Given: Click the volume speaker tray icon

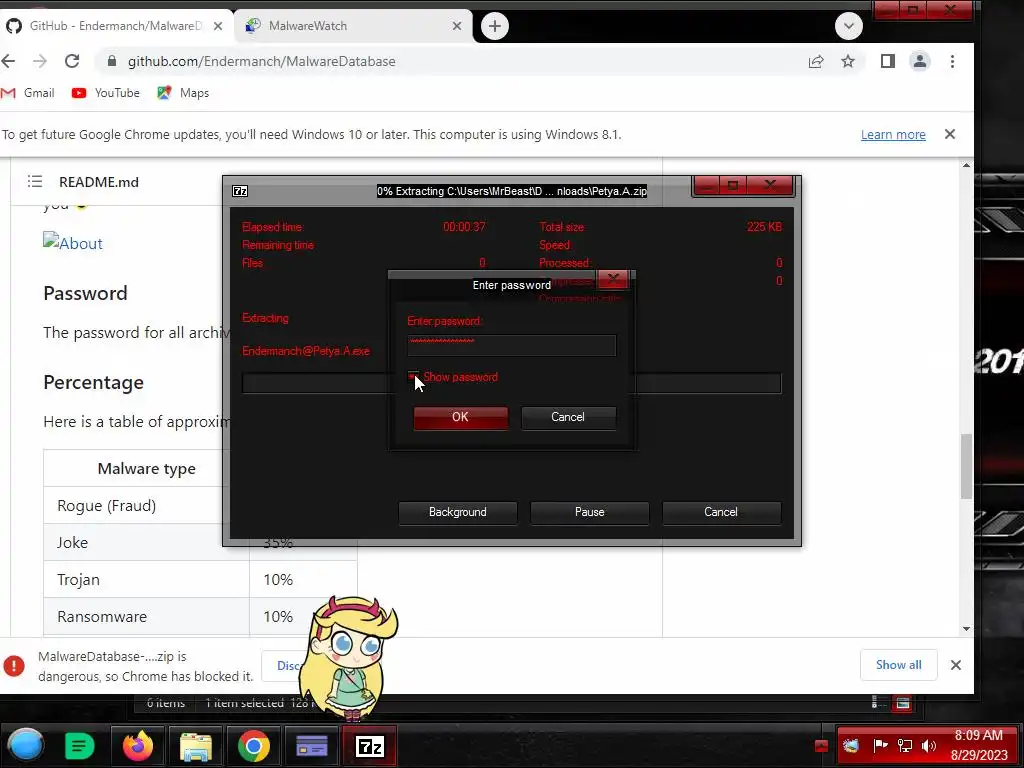Looking at the screenshot, I should point(929,746).
